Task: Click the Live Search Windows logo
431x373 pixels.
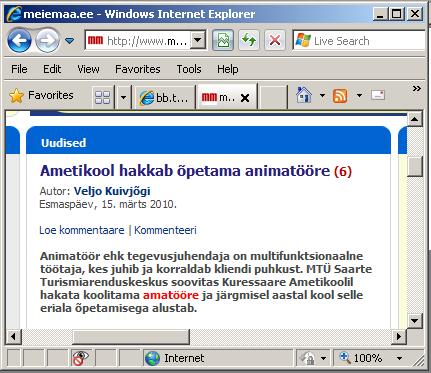Action: [x=303, y=40]
